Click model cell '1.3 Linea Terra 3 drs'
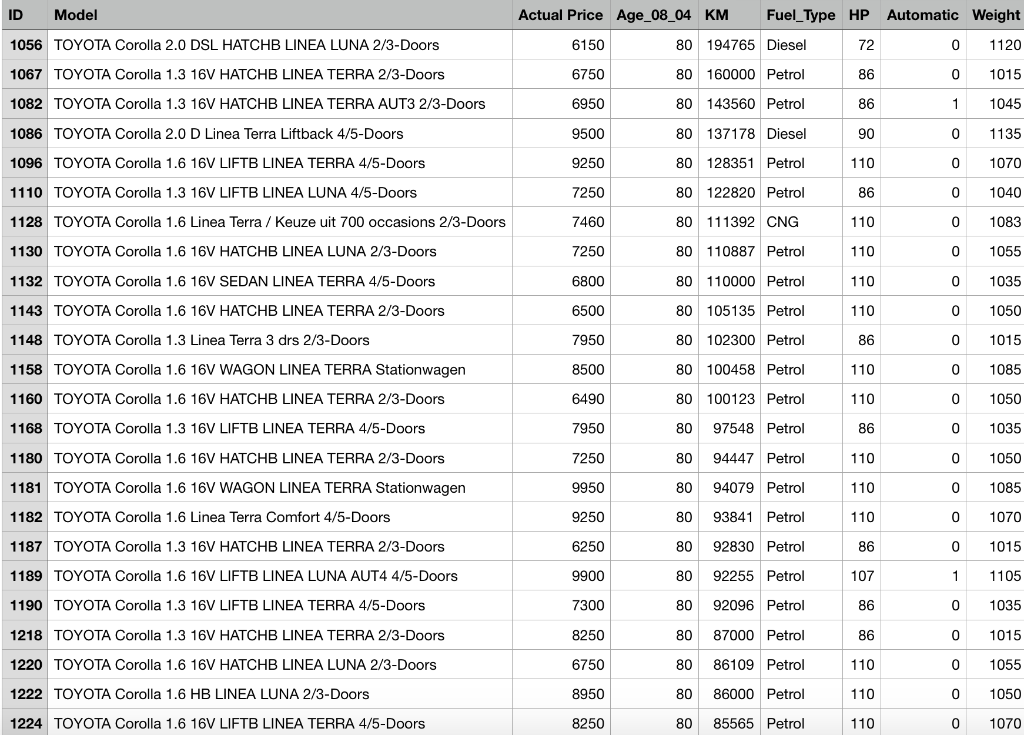The height and width of the screenshot is (735, 1024). point(280,340)
